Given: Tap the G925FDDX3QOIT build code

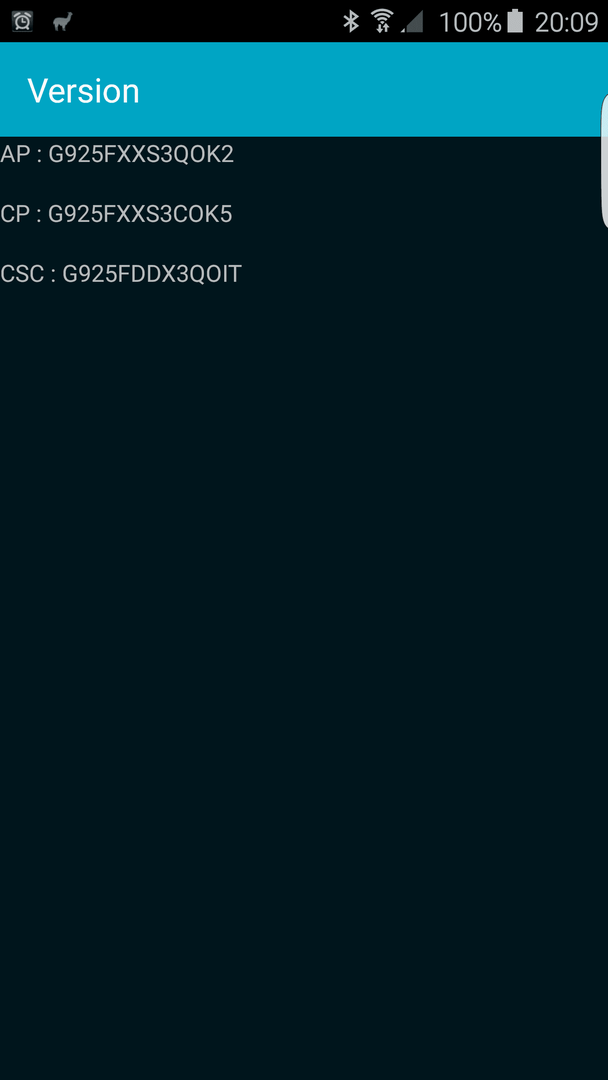Looking at the screenshot, I should coord(152,274).
